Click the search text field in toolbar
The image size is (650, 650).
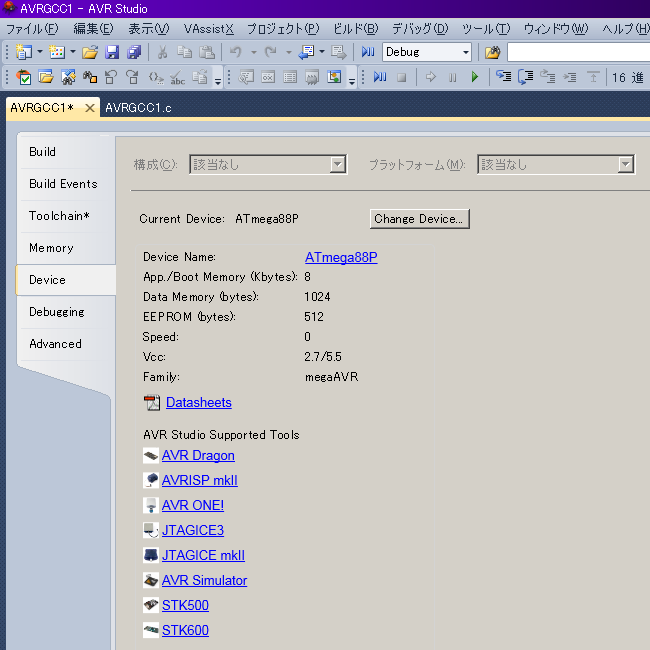point(579,52)
